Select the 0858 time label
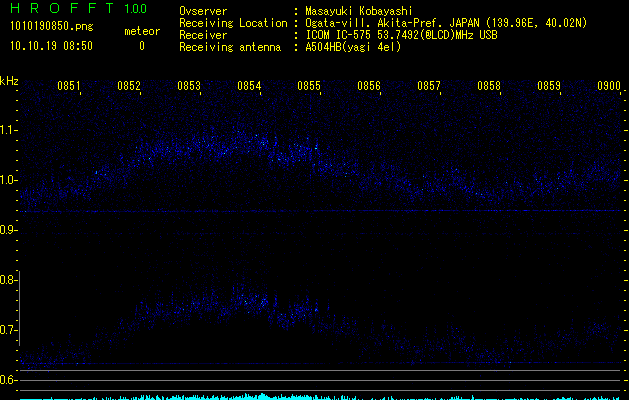Viewport: 629px width, 400px height. coord(489,86)
